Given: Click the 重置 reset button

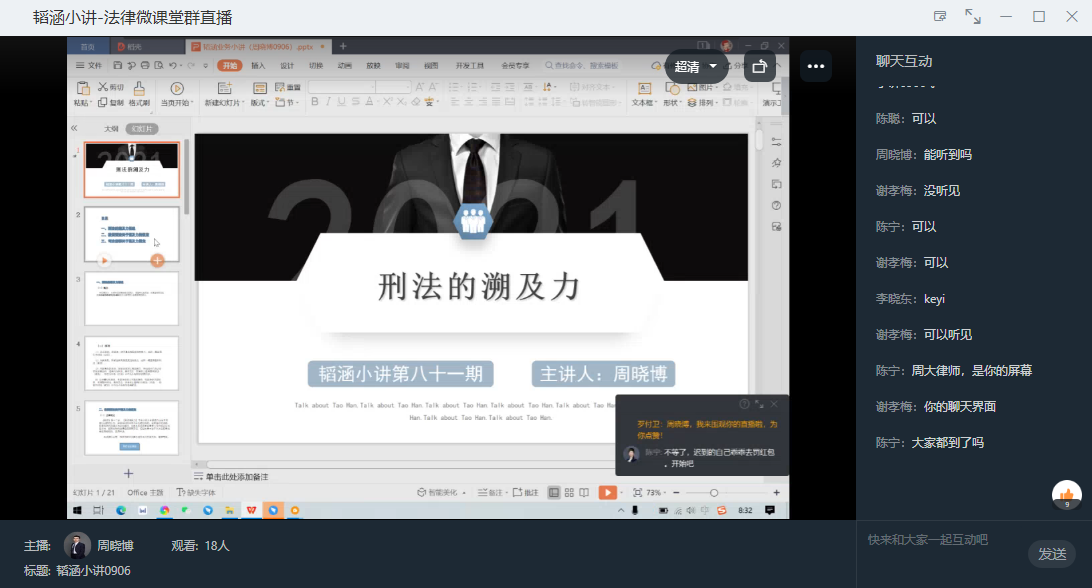Looking at the screenshot, I should (x=288, y=87).
